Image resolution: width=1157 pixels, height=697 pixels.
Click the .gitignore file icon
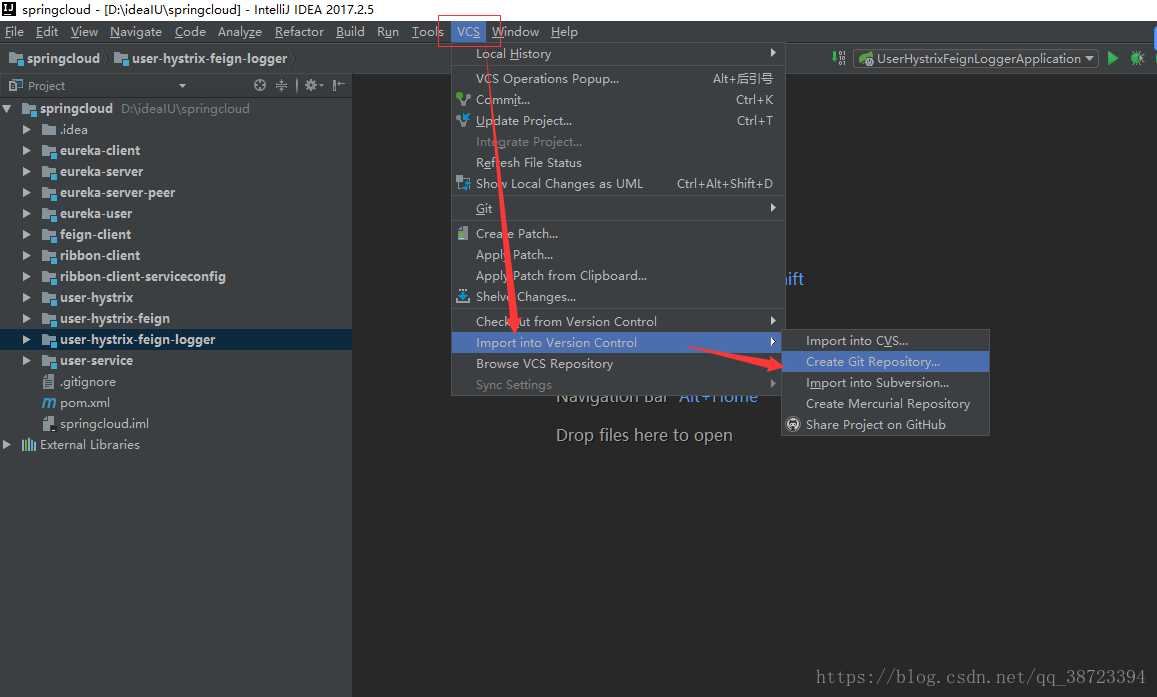[49, 381]
